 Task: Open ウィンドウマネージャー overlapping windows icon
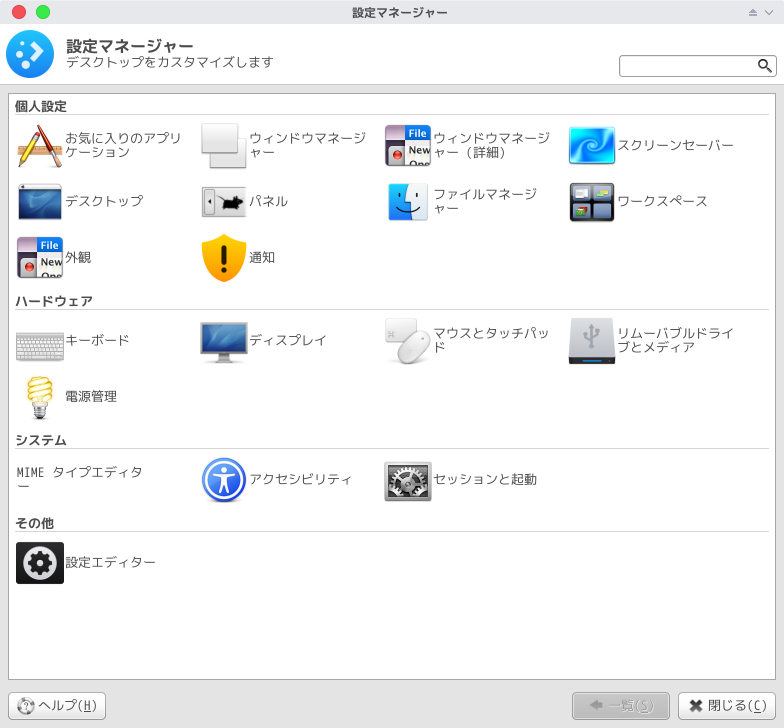click(x=224, y=146)
